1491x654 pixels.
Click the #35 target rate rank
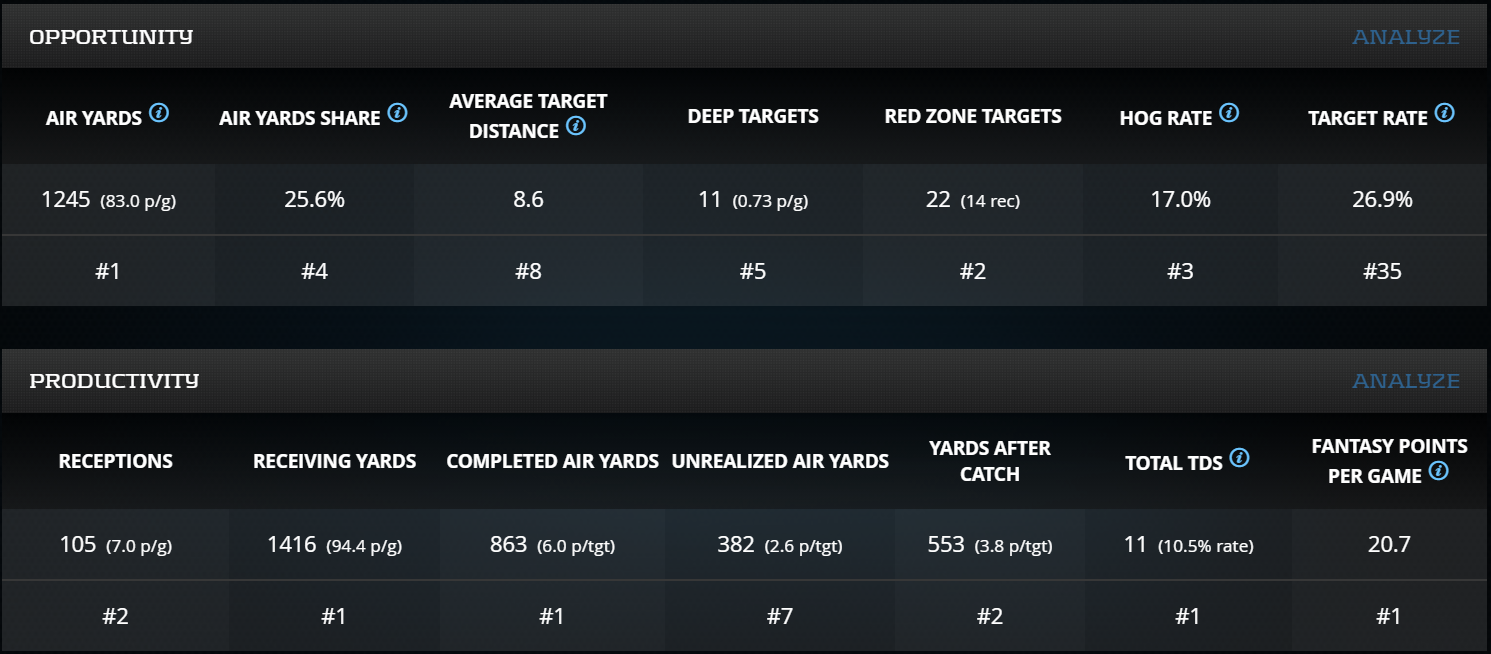pos(1380,271)
